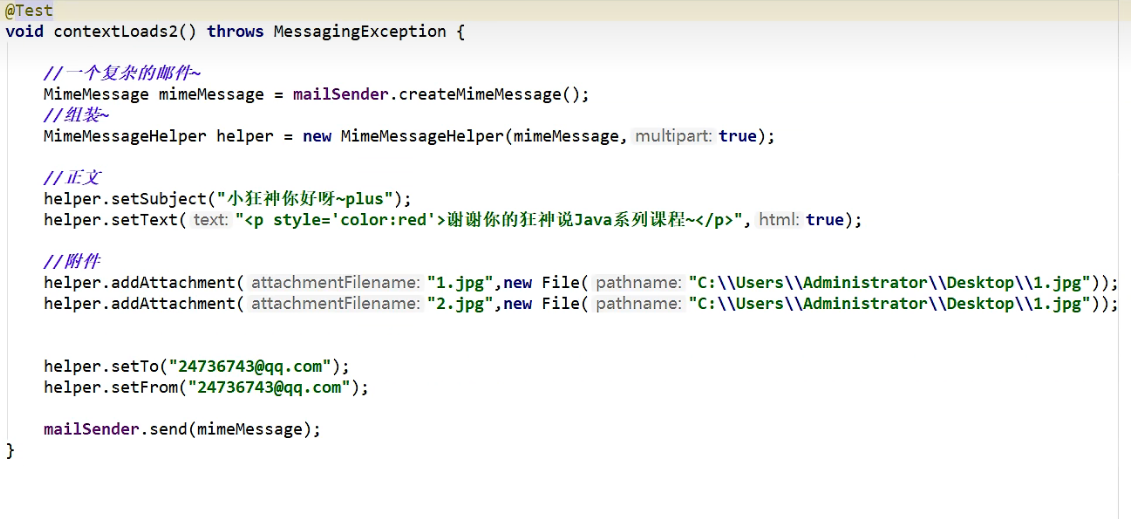Click the file path string on the 2.jpg line
The image size is (1131, 519).
(889, 303)
